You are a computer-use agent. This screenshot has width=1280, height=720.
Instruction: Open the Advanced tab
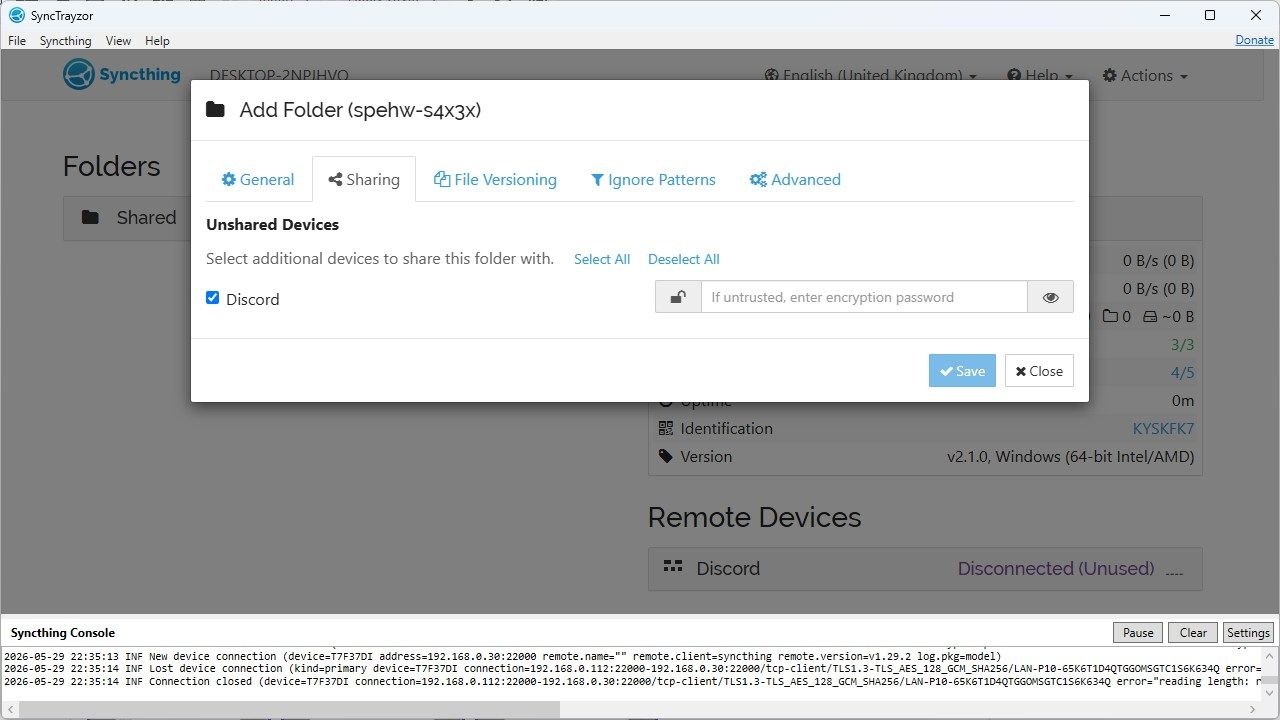[x=795, y=180]
